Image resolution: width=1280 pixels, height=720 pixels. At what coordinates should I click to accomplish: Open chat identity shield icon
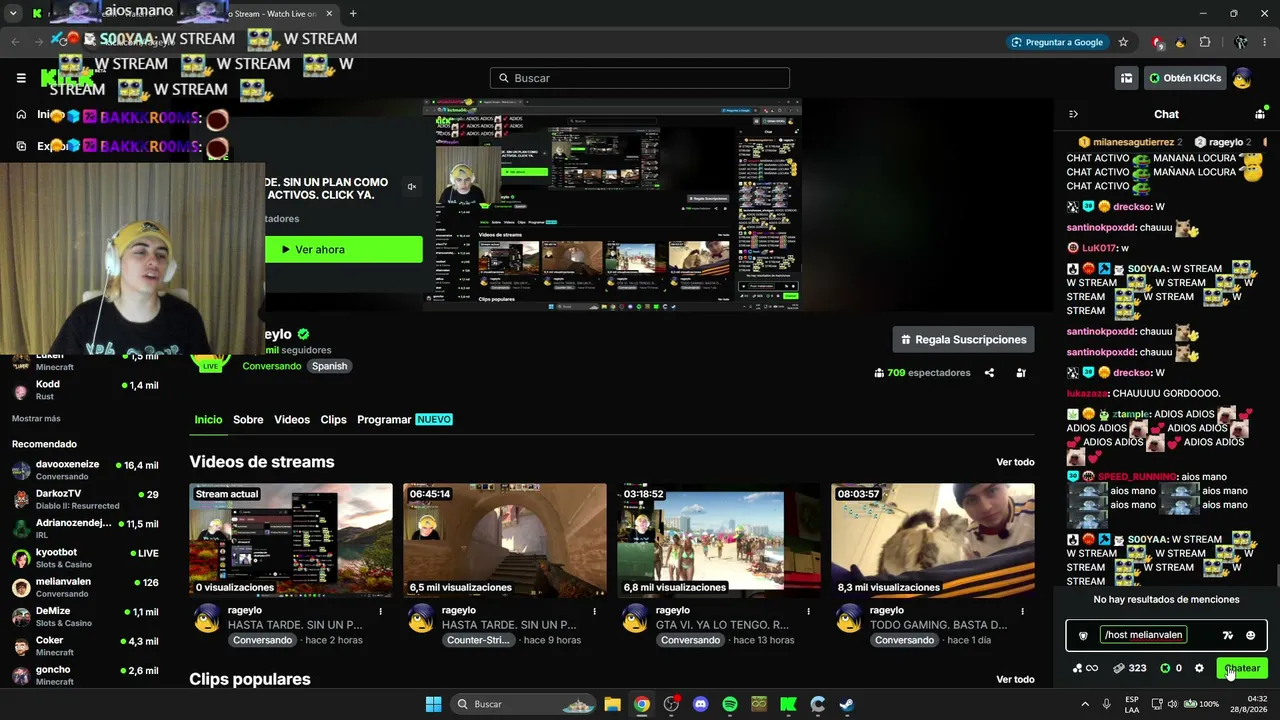(1083, 635)
